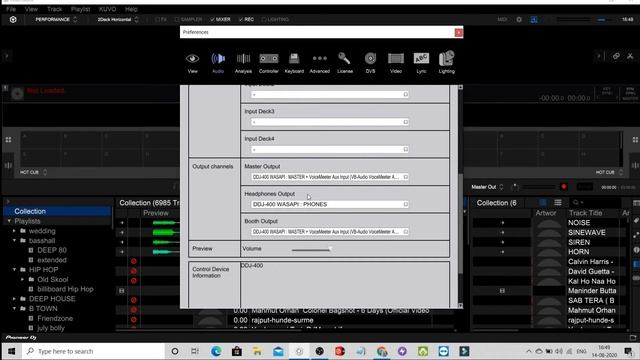This screenshot has width=640, height=360.
Task: Open the Mail app from the taskbar
Action: [x=278, y=351]
